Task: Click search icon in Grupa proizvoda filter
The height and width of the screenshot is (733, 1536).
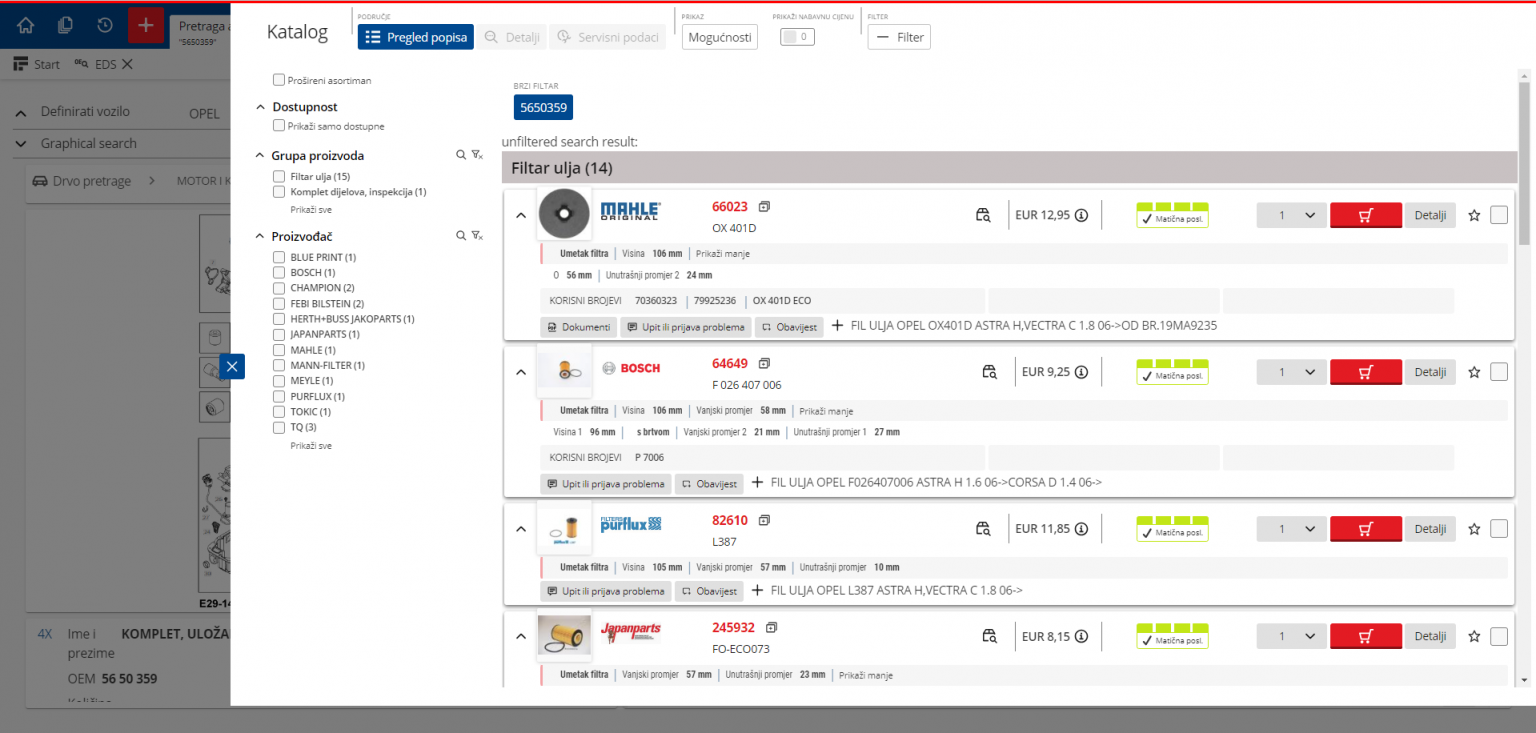Action: pyautogui.click(x=461, y=155)
